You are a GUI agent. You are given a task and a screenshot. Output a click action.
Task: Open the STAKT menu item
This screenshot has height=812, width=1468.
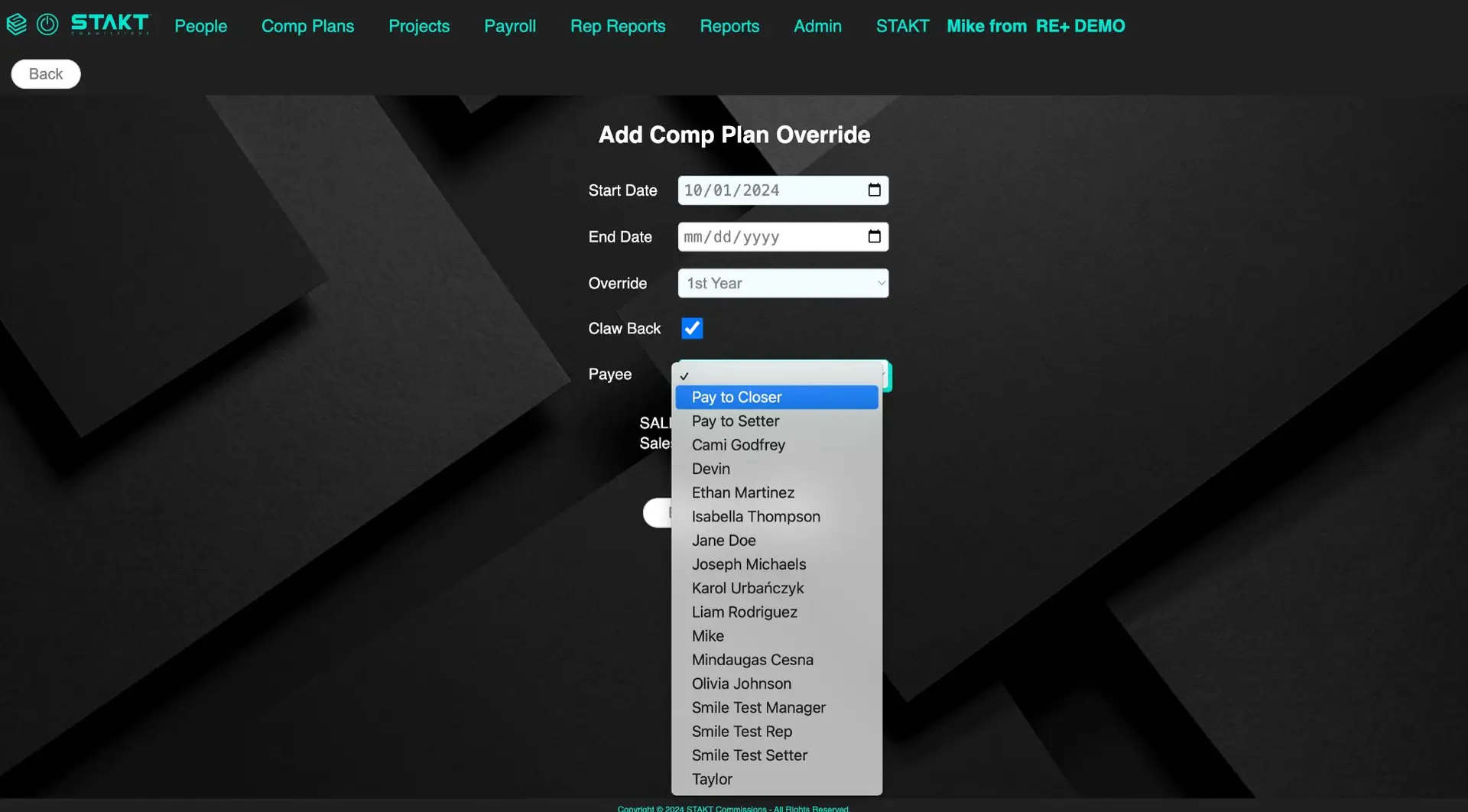click(902, 26)
